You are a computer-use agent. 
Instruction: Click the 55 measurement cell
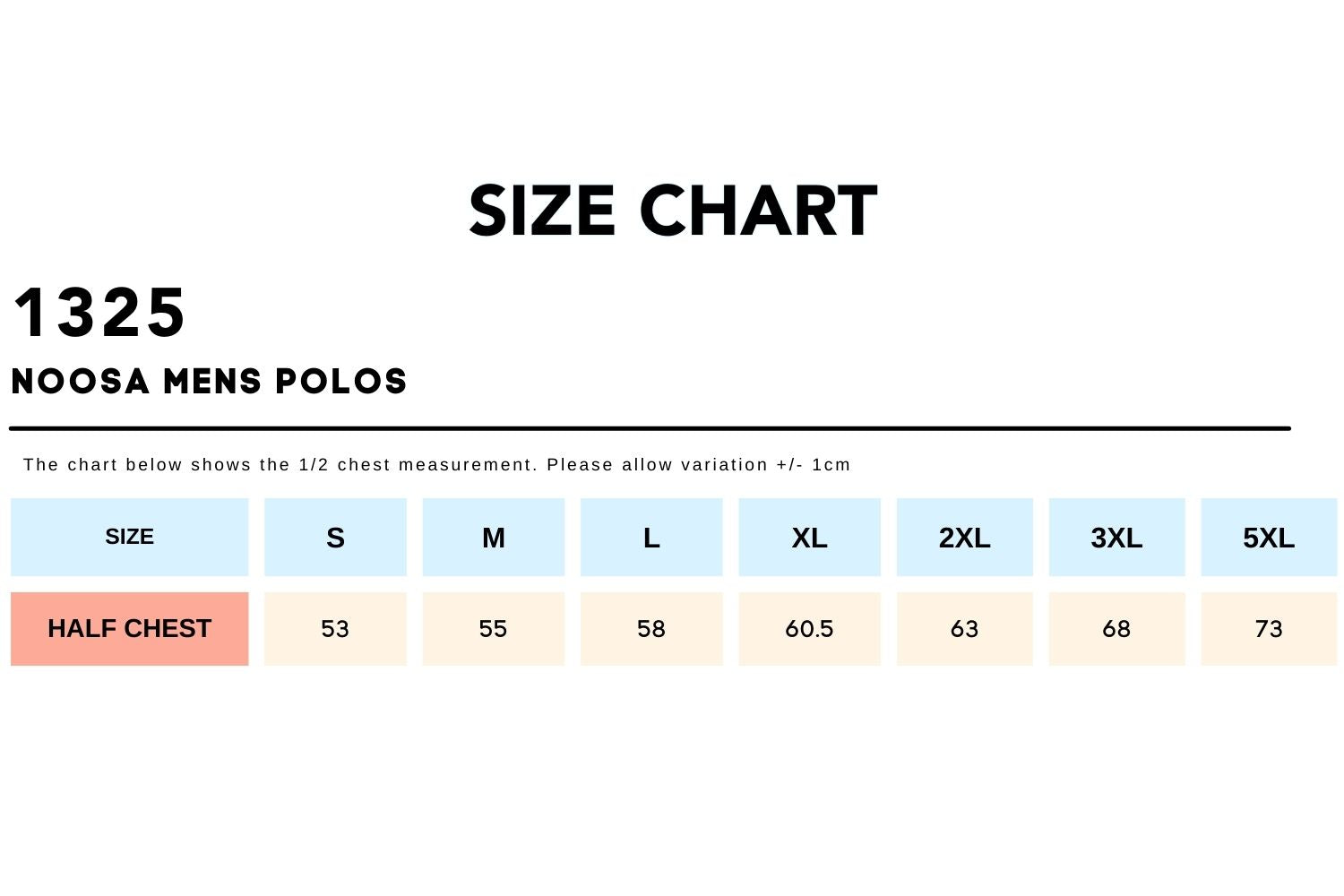coord(494,629)
